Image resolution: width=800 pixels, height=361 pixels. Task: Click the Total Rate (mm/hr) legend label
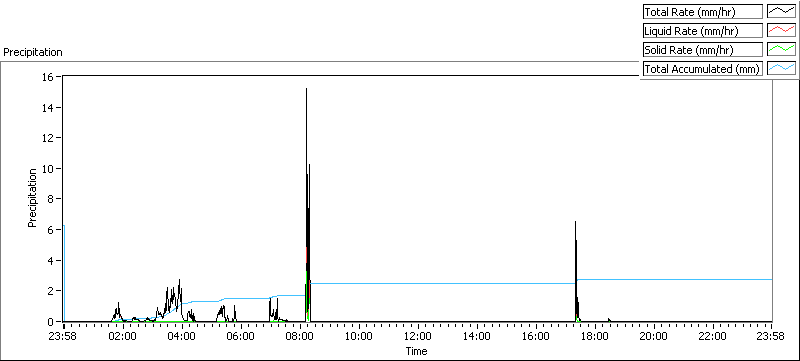coord(703,12)
